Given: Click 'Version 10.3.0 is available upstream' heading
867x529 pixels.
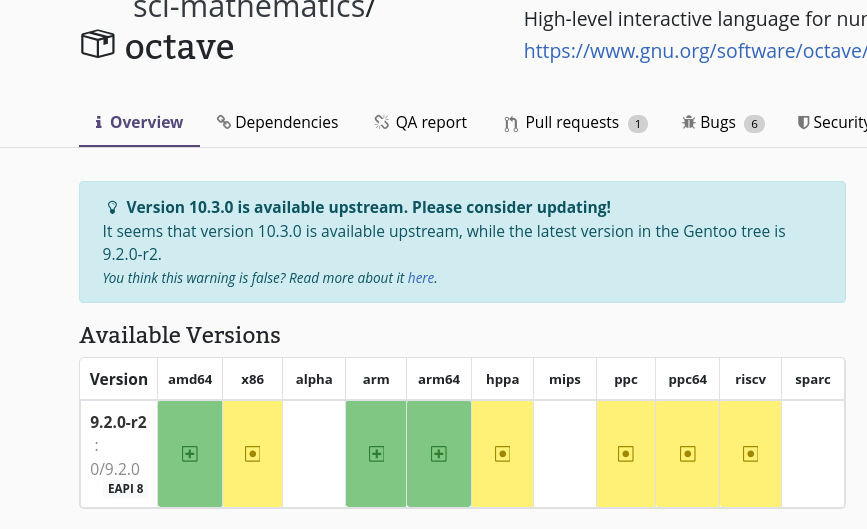Looking at the screenshot, I should pyautogui.click(x=369, y=207).
